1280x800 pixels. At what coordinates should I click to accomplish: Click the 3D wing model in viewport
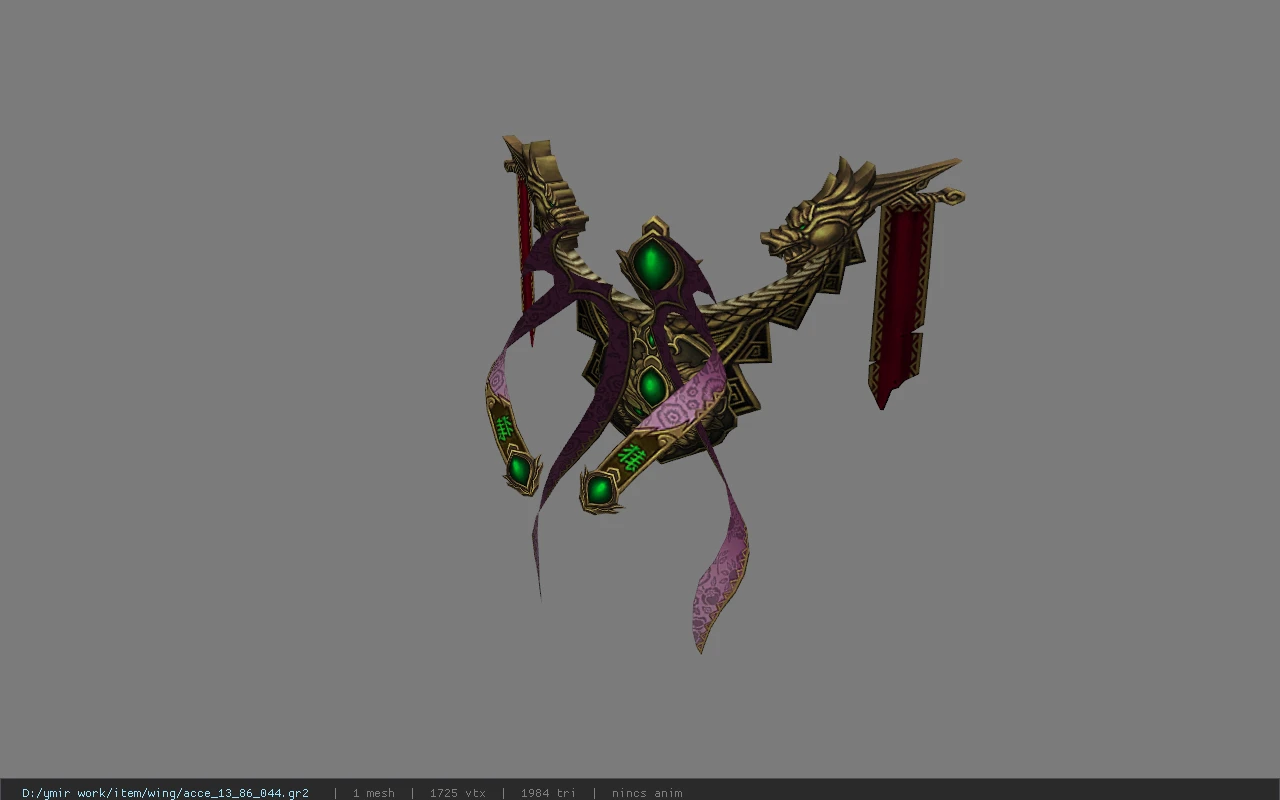pos(724,394)
